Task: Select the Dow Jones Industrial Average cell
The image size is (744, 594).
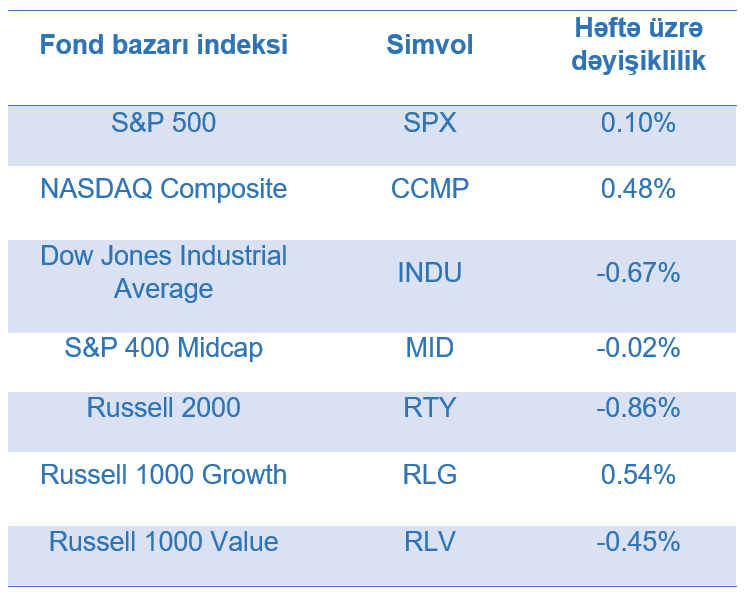Action: tap(163, 272)
